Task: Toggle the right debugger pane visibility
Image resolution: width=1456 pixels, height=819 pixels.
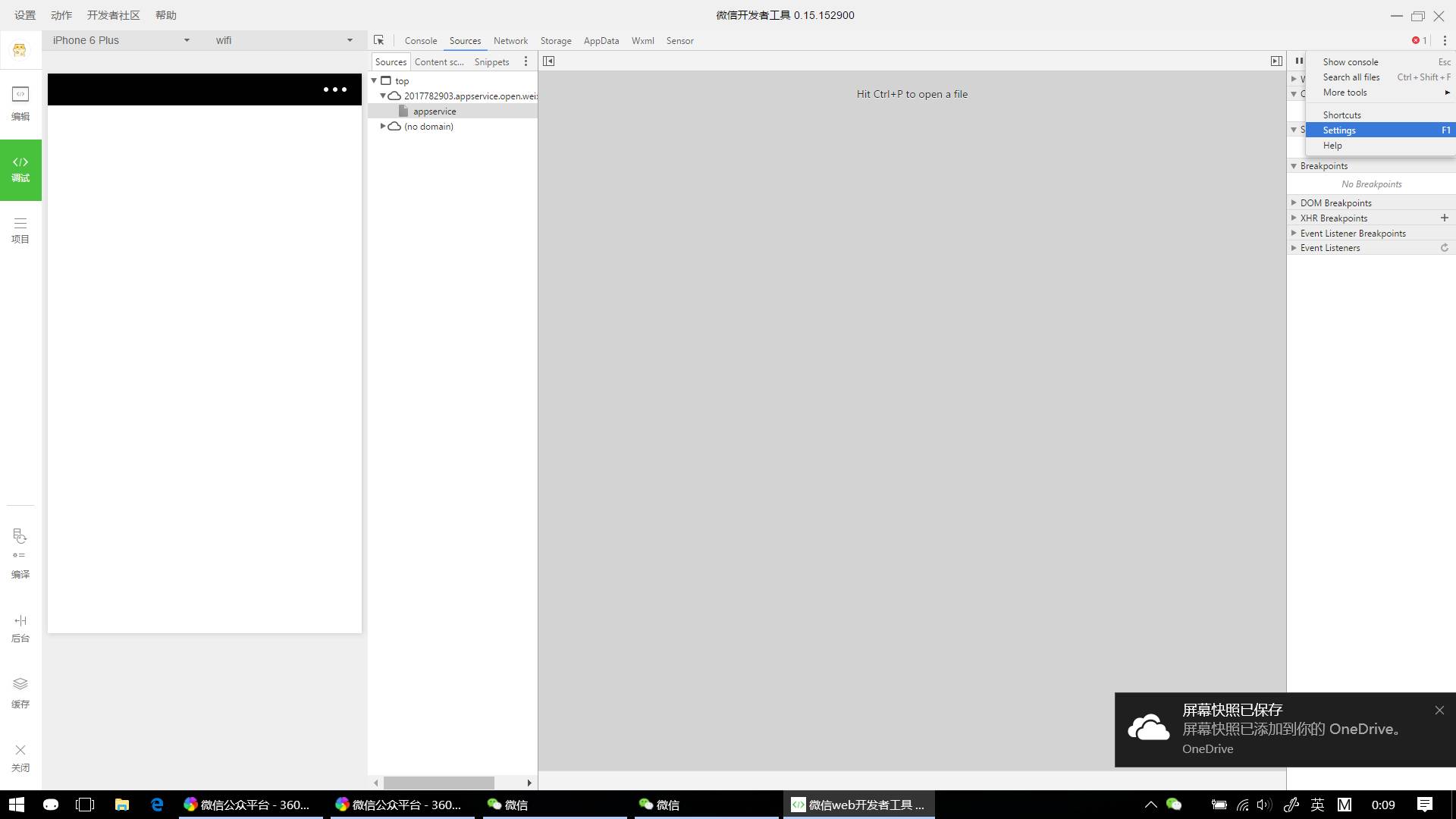Action: [1276, 61]
